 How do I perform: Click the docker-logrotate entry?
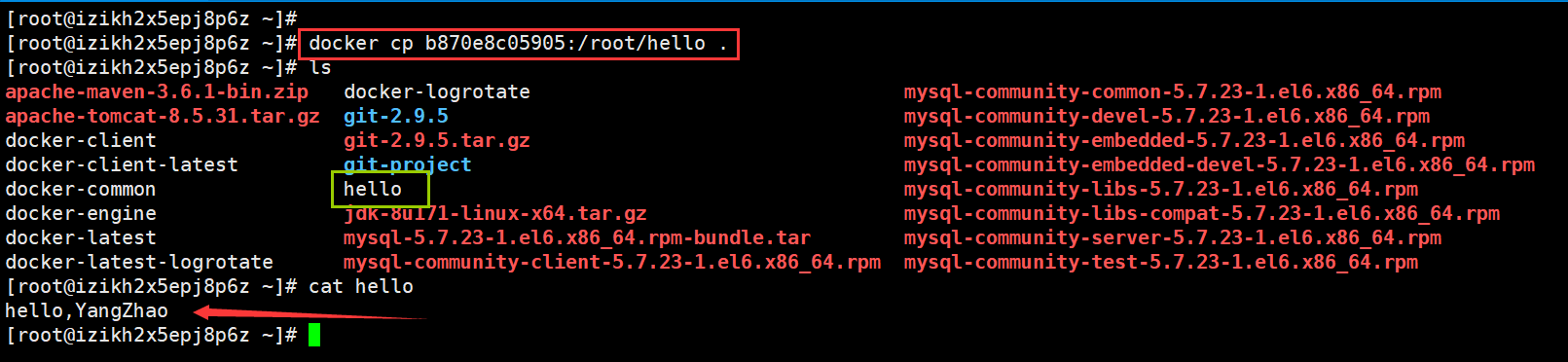(x=437, y=91)
